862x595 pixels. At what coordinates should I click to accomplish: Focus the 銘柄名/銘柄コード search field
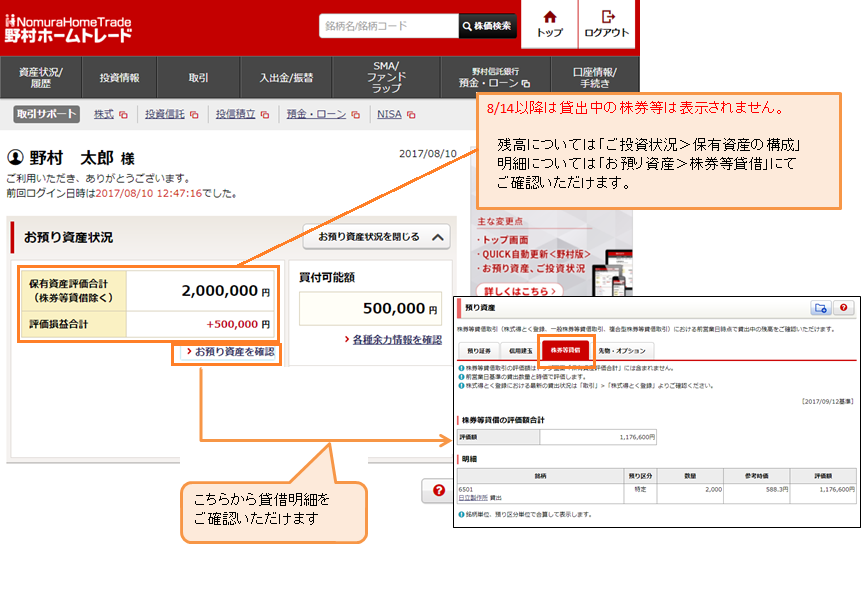tap(389, 26)
